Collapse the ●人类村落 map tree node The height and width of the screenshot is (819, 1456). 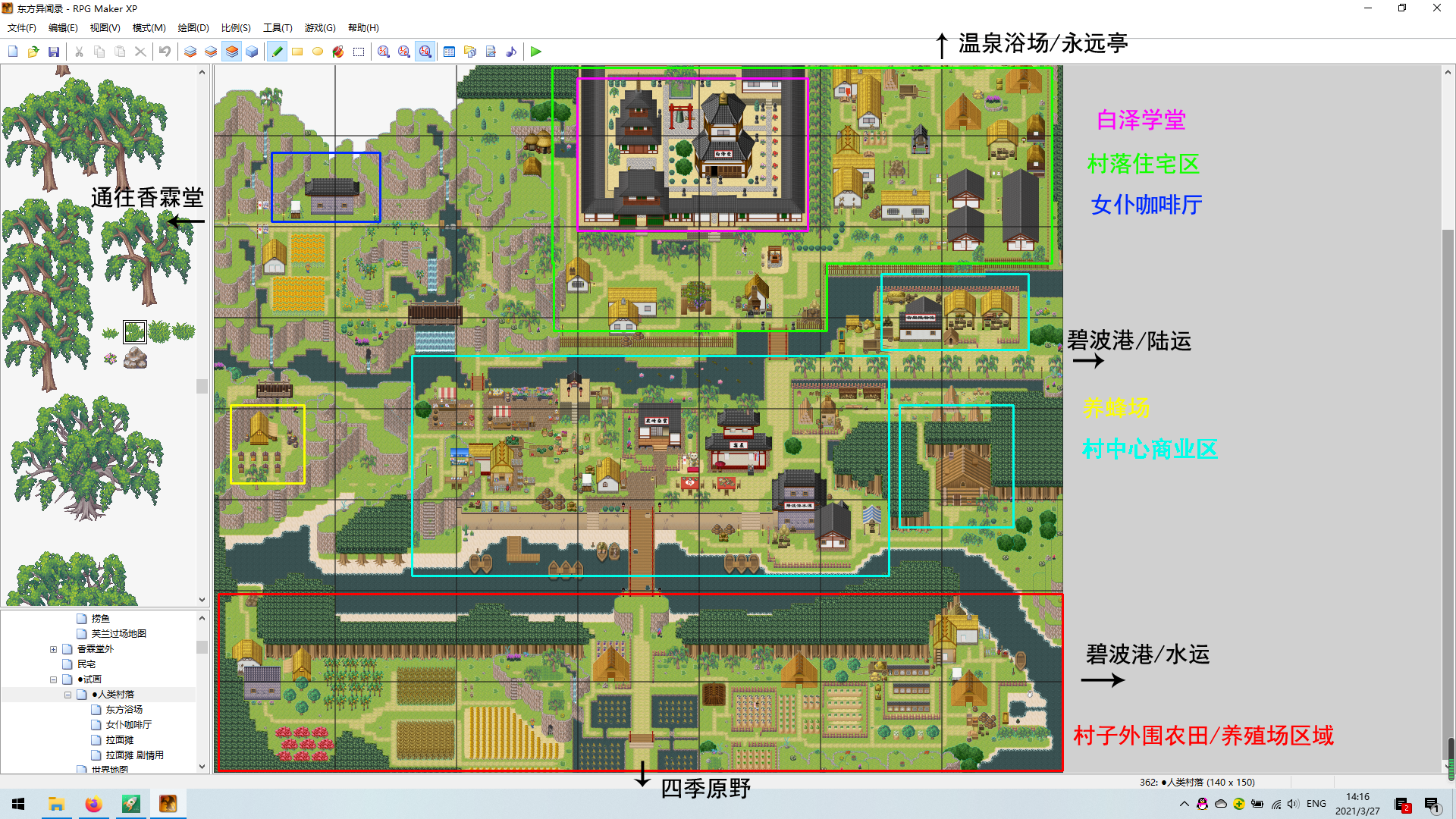click(x=67, y=695)
